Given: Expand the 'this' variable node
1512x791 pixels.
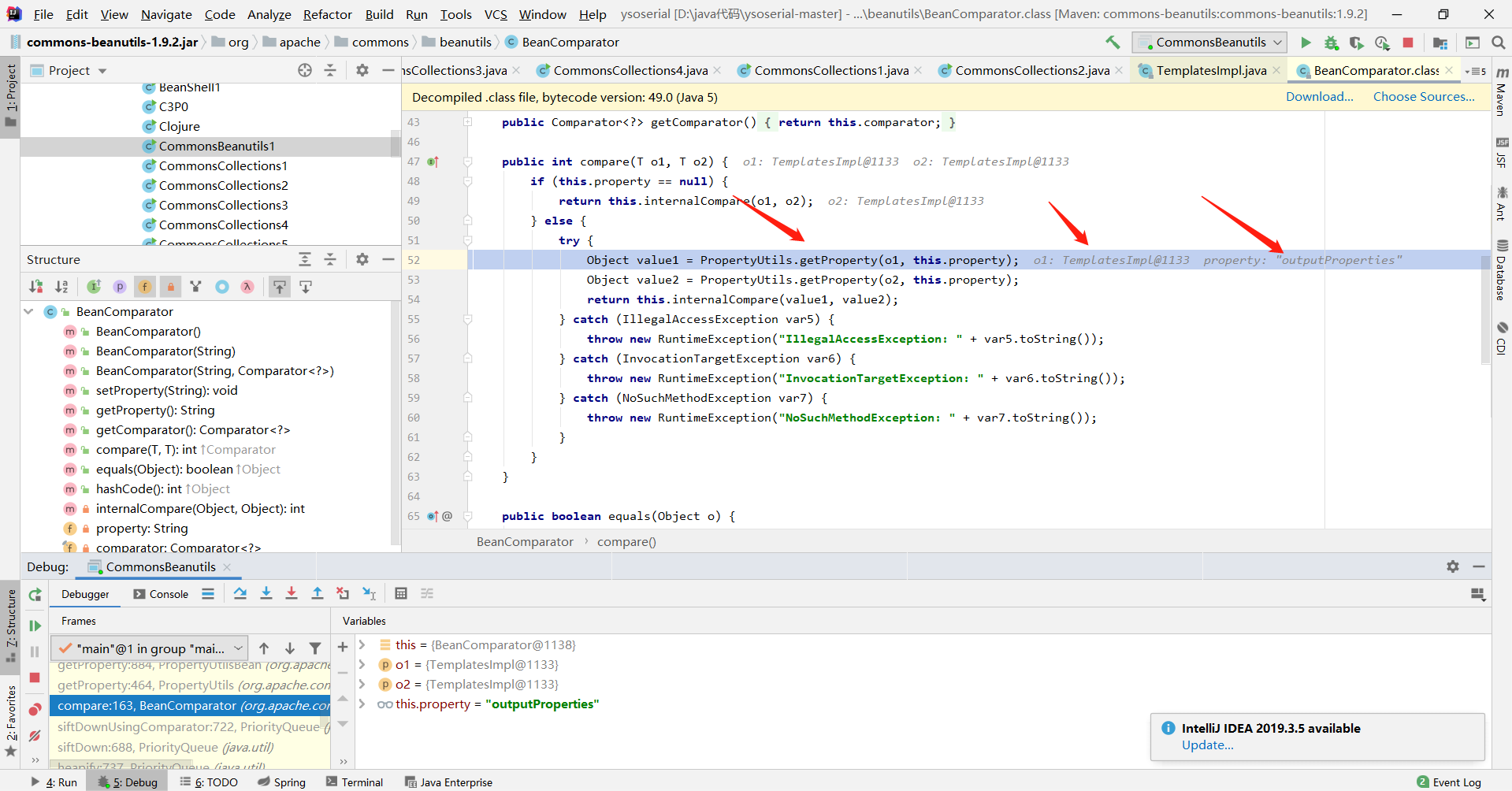Looking at the screenshot, I should 362,644.
